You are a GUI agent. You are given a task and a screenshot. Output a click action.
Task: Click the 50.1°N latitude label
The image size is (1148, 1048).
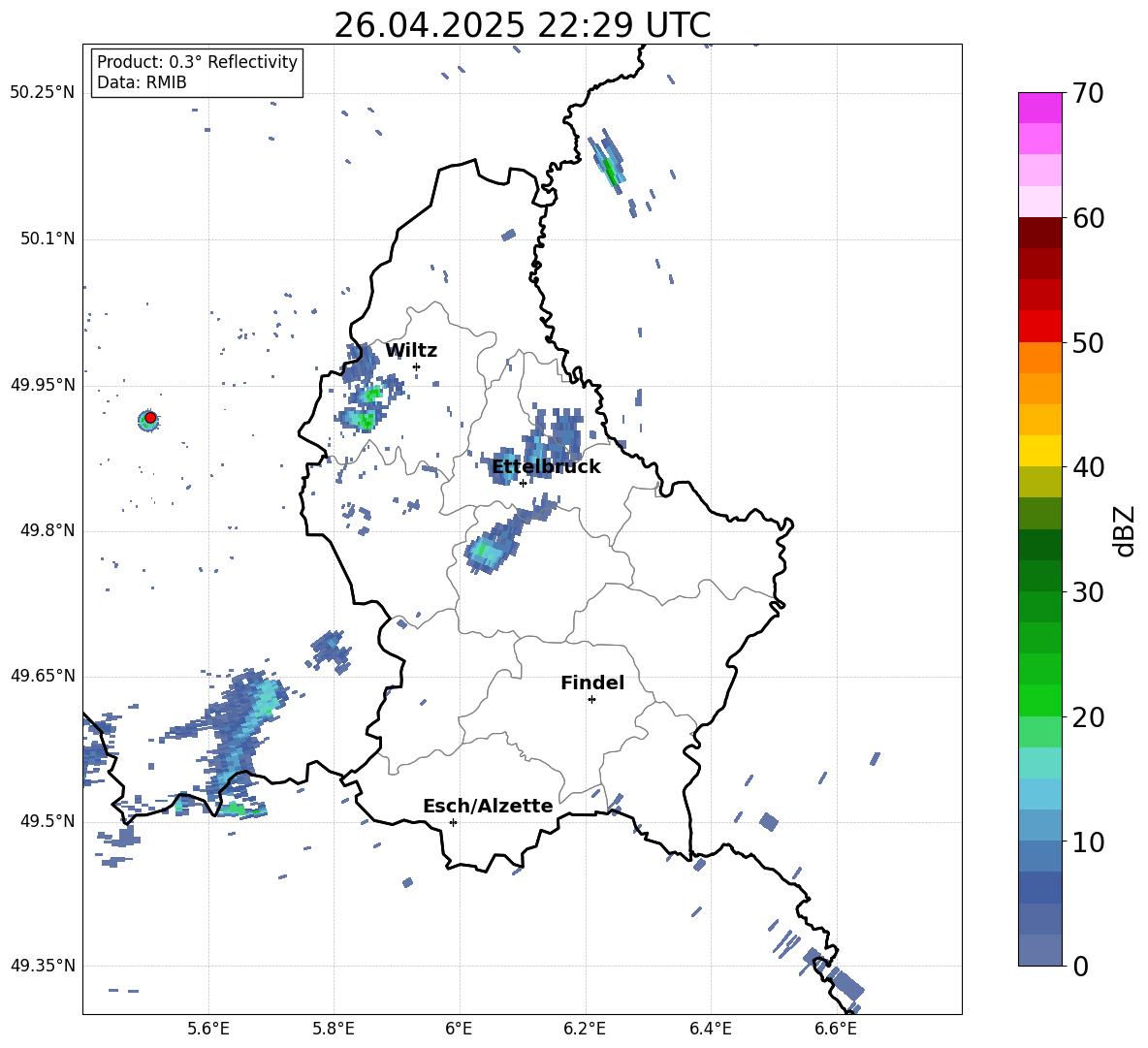(x=48, y=239)
